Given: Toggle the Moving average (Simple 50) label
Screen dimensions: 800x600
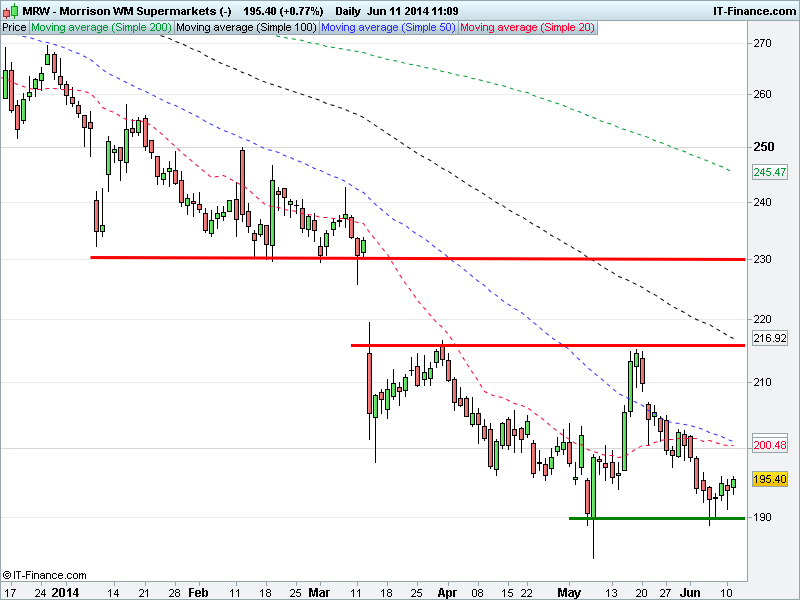Looking at the screenshot, I should click(x=388, y=28).
